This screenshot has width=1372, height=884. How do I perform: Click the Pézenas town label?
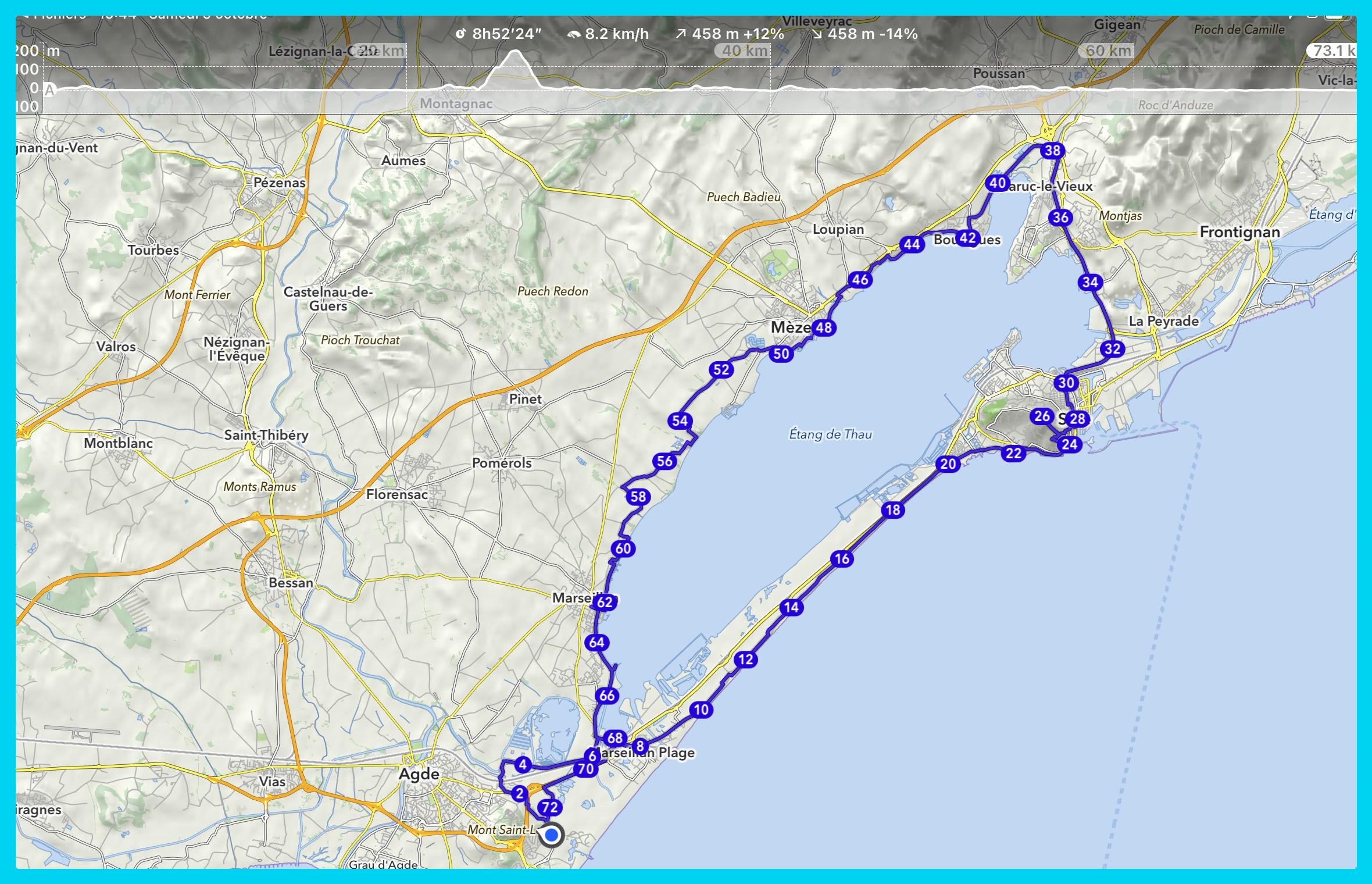tap(279, 183)
